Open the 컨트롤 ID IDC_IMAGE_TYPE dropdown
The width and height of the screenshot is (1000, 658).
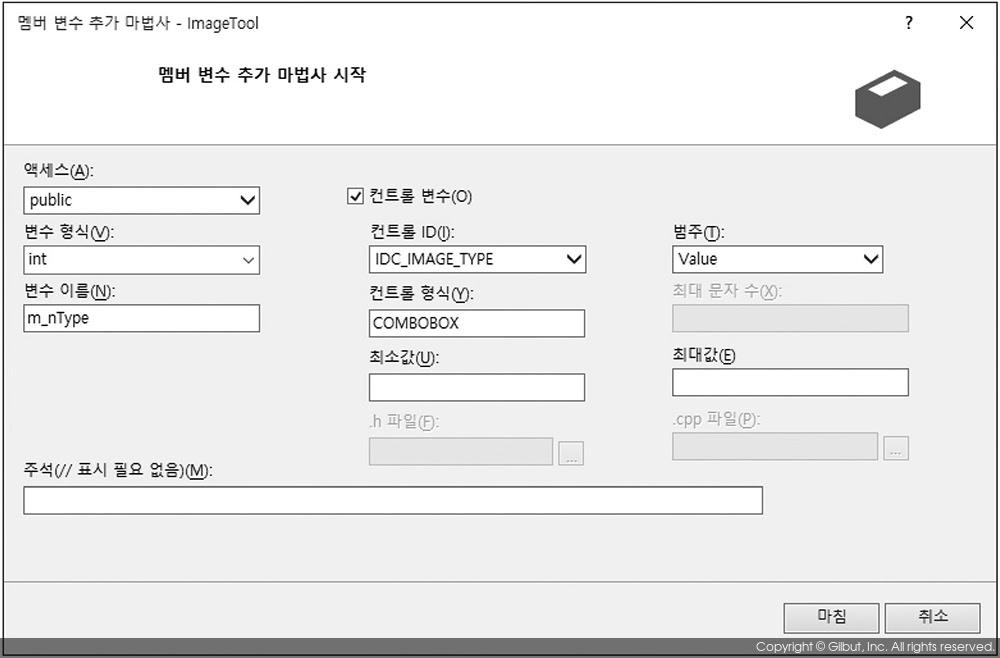click(477, 259)
